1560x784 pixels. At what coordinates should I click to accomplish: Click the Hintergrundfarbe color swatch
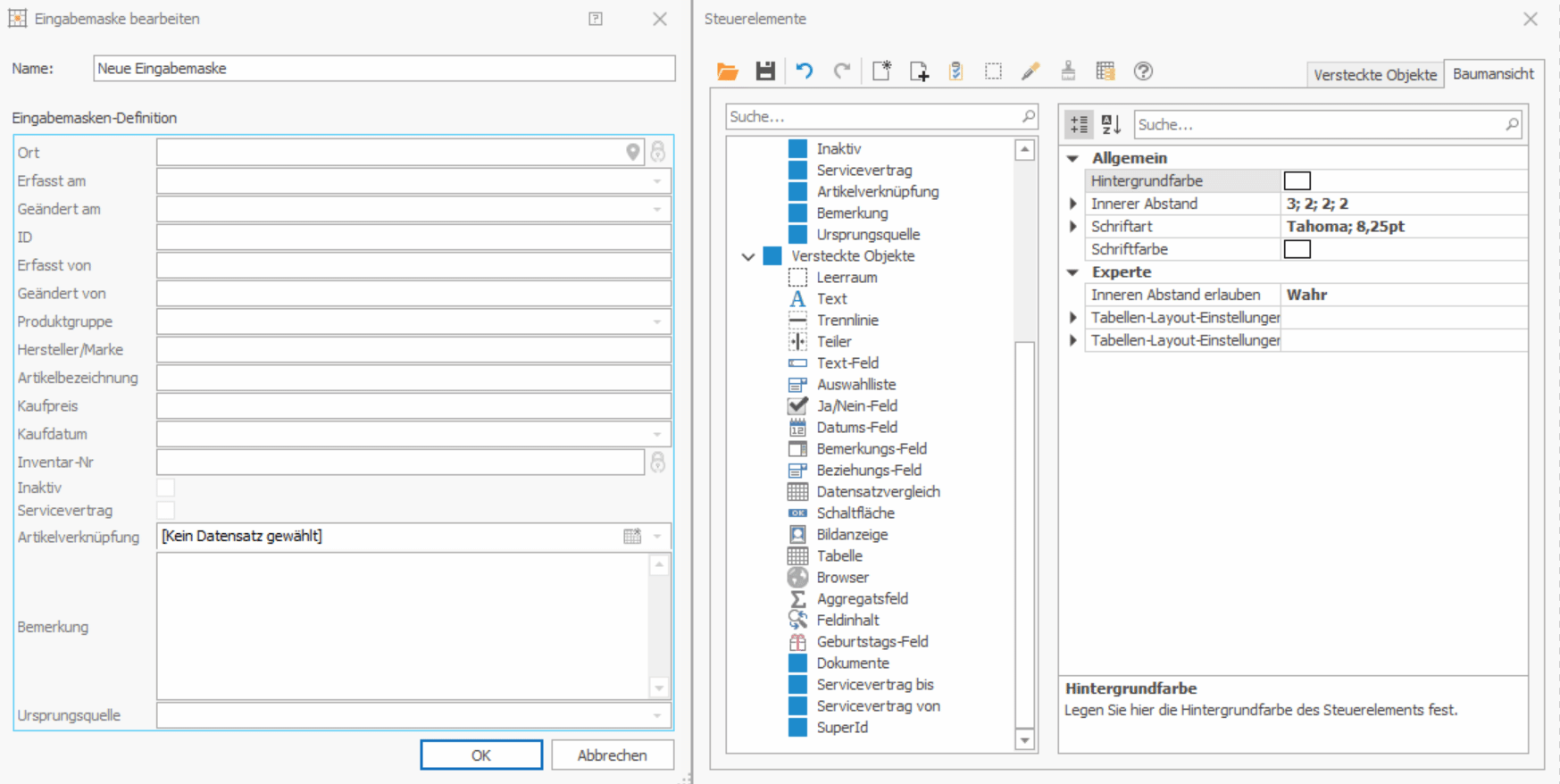click(1297, 181)
